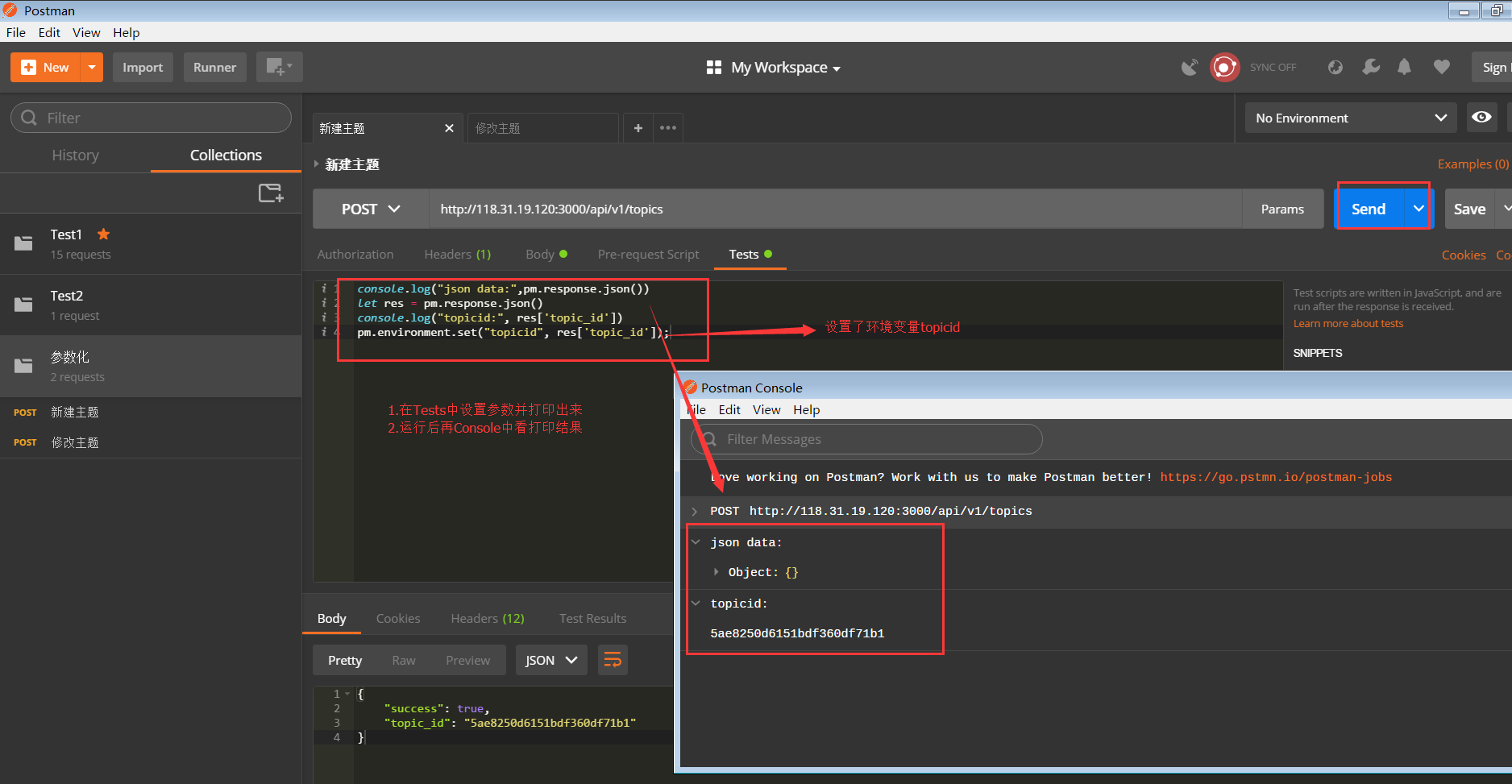Open the wrench settings icon

(x=1370, y=67)
